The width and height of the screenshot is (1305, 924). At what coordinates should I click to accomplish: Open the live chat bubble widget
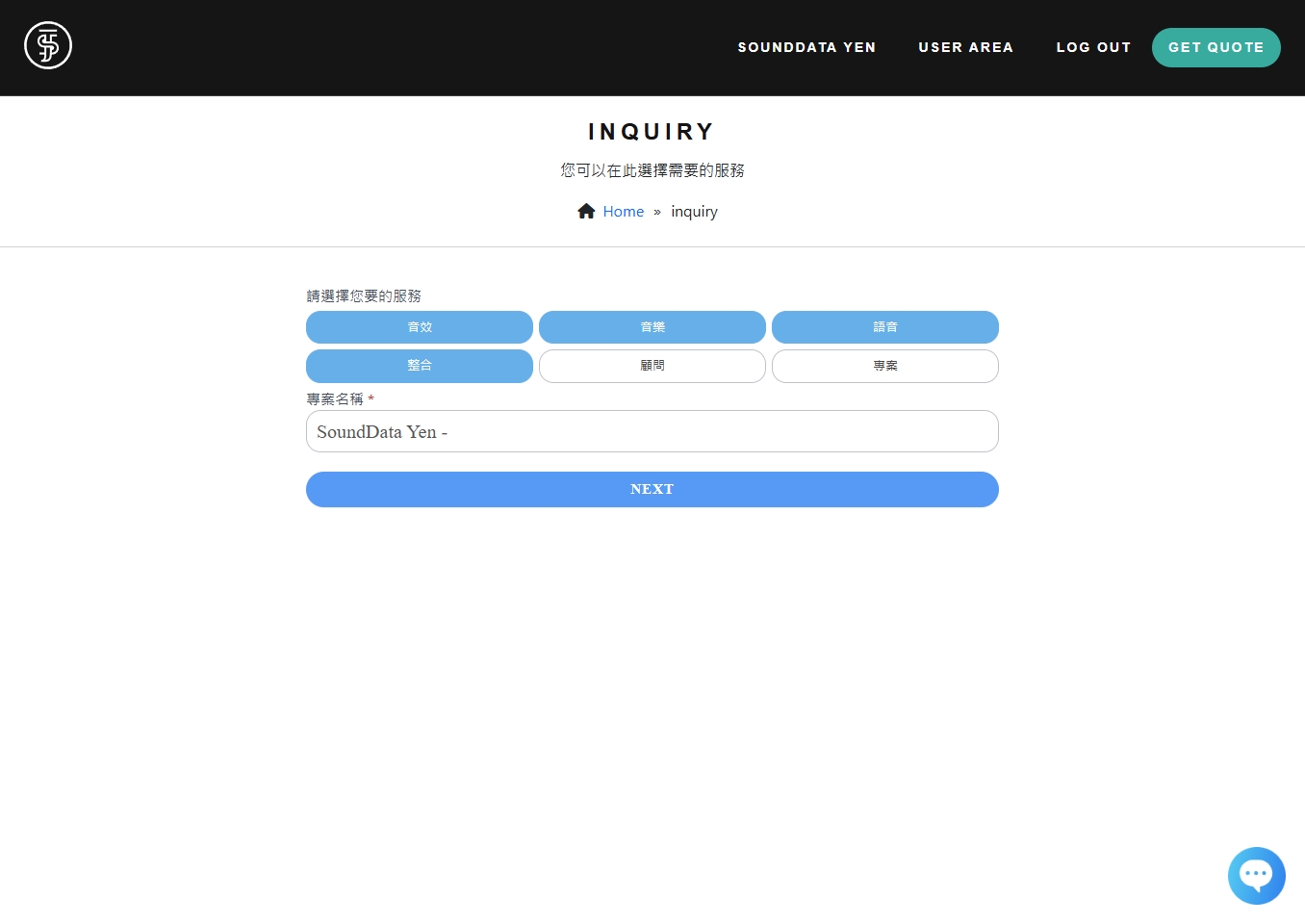[1256, 875]
